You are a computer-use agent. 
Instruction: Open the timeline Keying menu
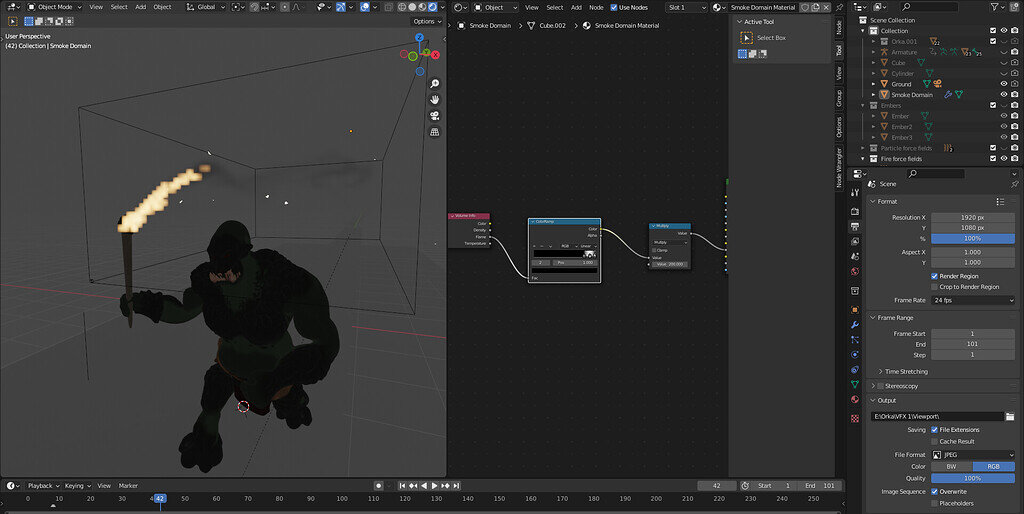pyautogui.click(x=78, y=486)
